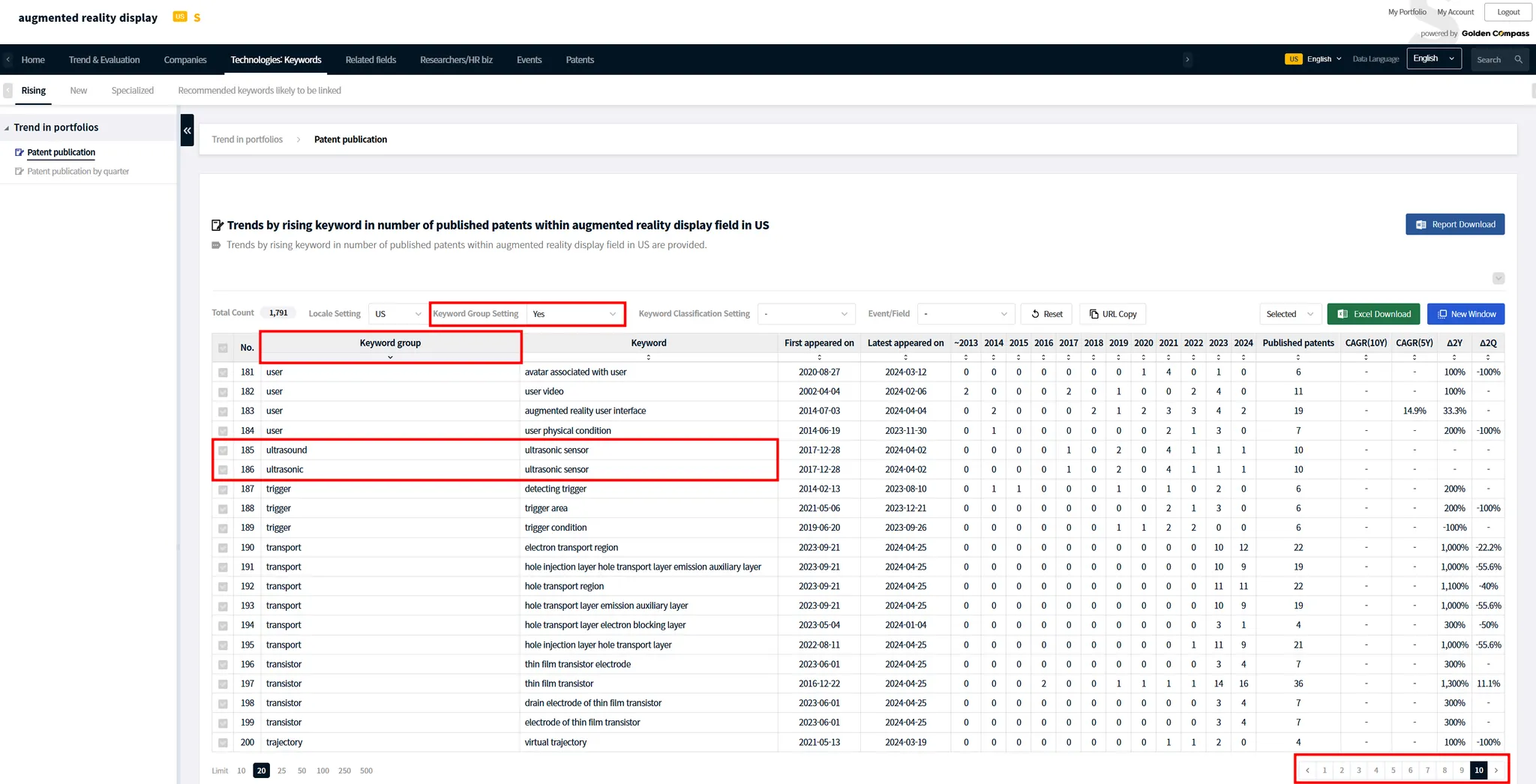This screenshot has height=784, width=1536.
Task: Switch to the Specialized sub-tab
Action: pyautogui.click(x=132, y=91)
